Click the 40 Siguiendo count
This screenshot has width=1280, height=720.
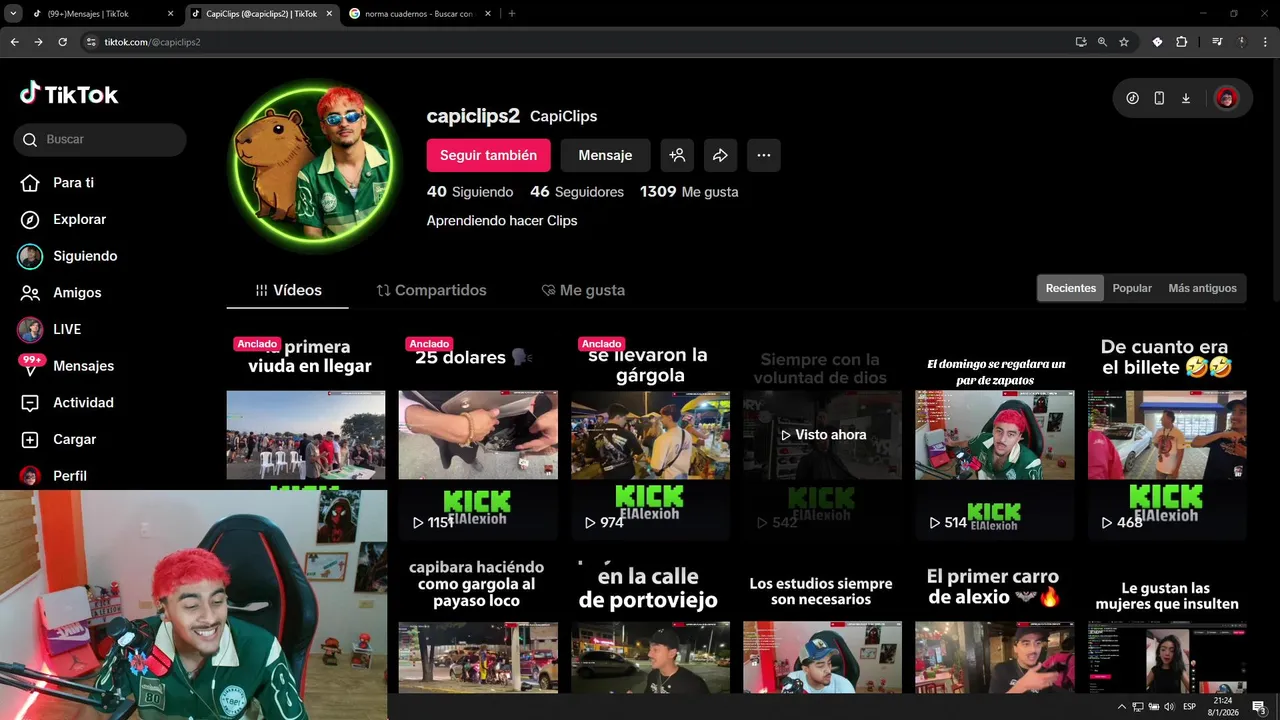[470, 192]
